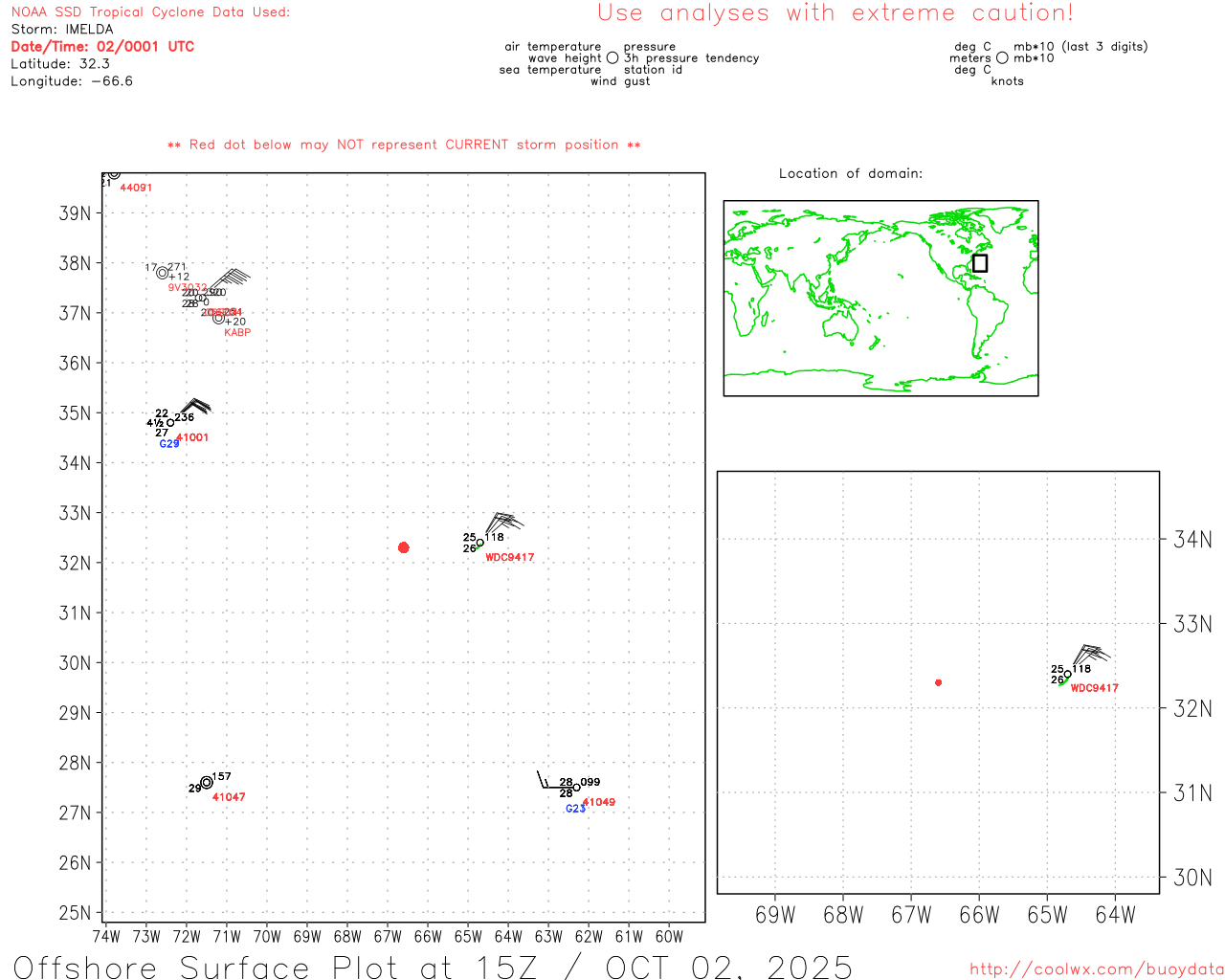Image resolution: width=1225 pixels, height=980 pixels.
Task: Click the 'wind gust' legend label
Action: point(620,81)
